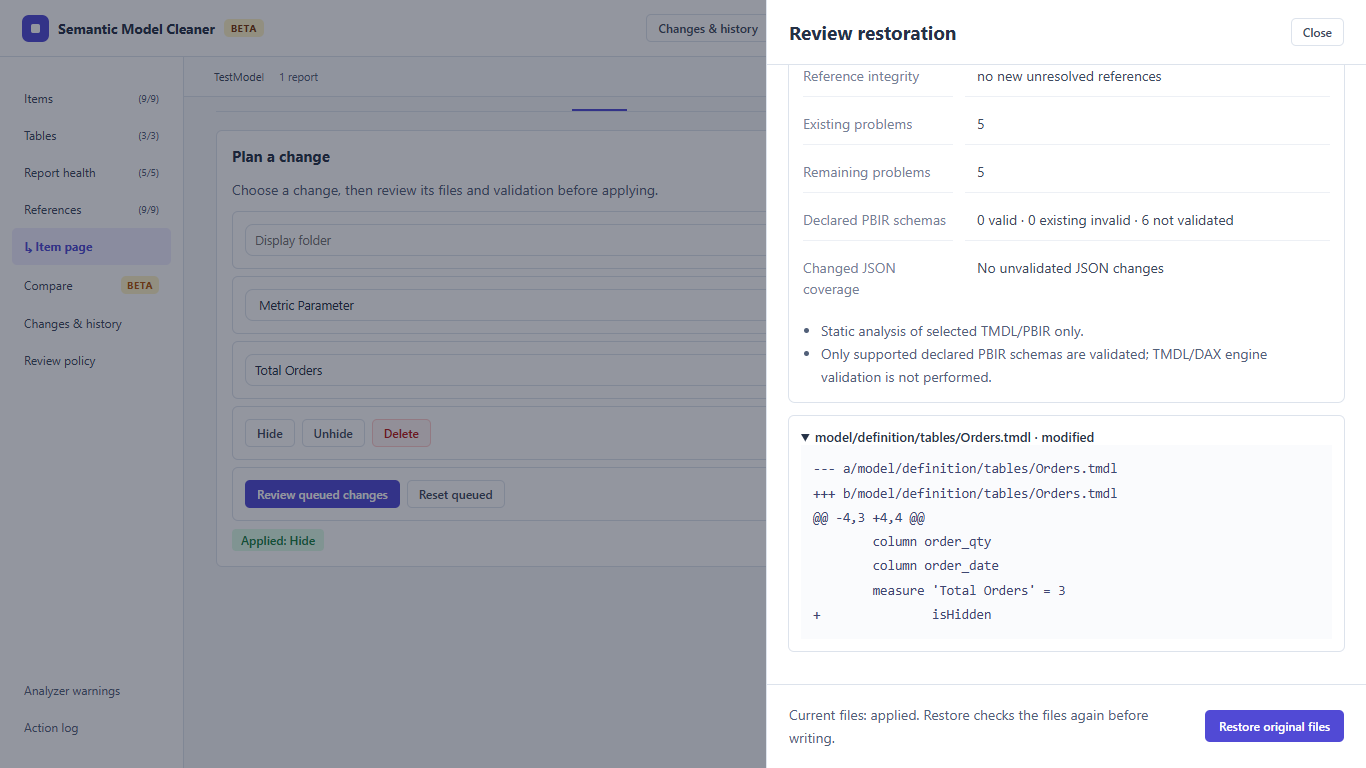The width and height of the screenshot is (1366, 768).
Task: Click 'No unvalidated JSON changes' text
Action: coord(1070,269)
